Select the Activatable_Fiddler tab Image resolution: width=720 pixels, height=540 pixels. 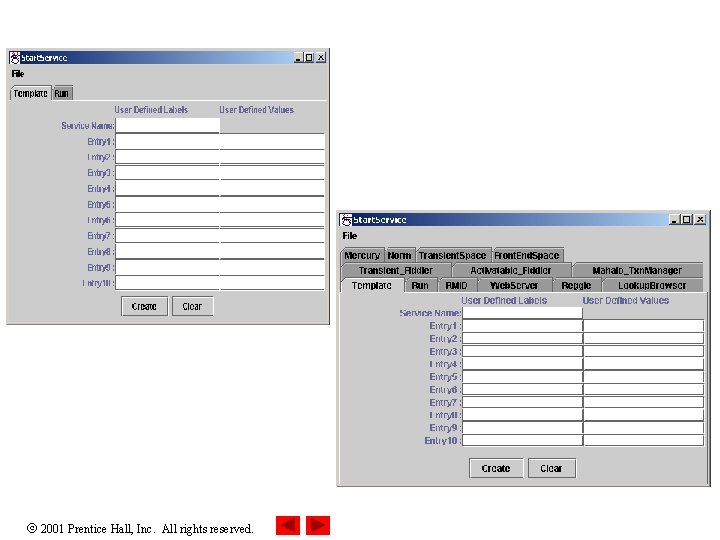point(511,270)
